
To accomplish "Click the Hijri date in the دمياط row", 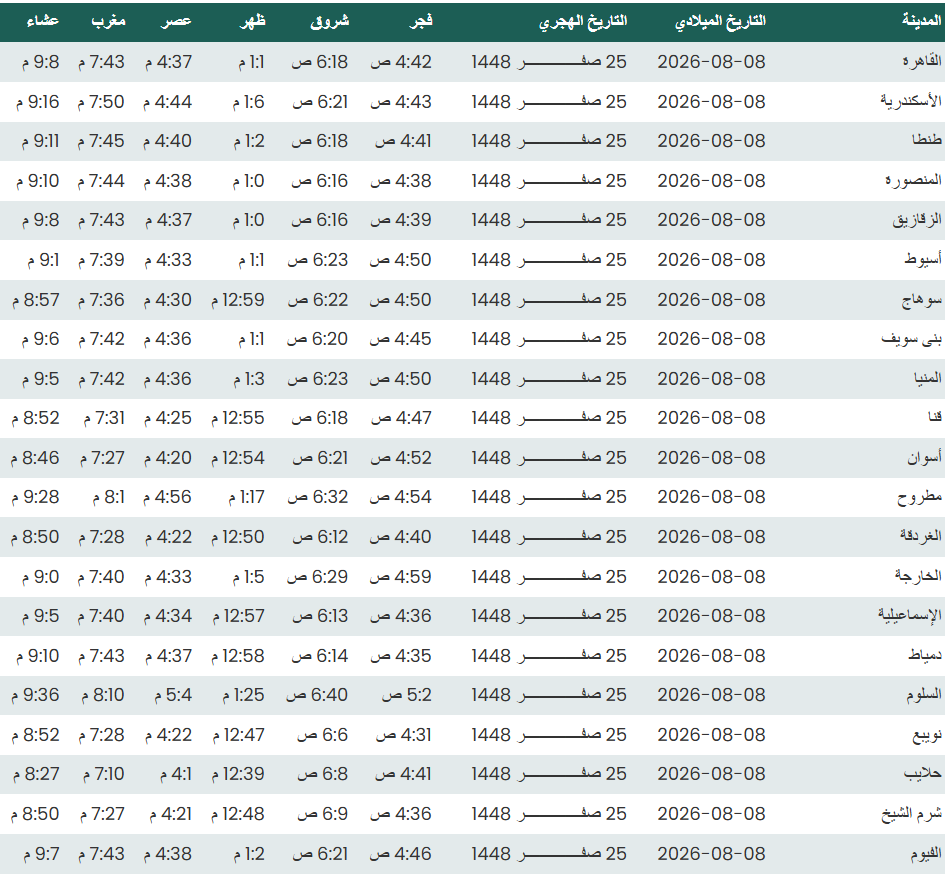I will [549, 656].
